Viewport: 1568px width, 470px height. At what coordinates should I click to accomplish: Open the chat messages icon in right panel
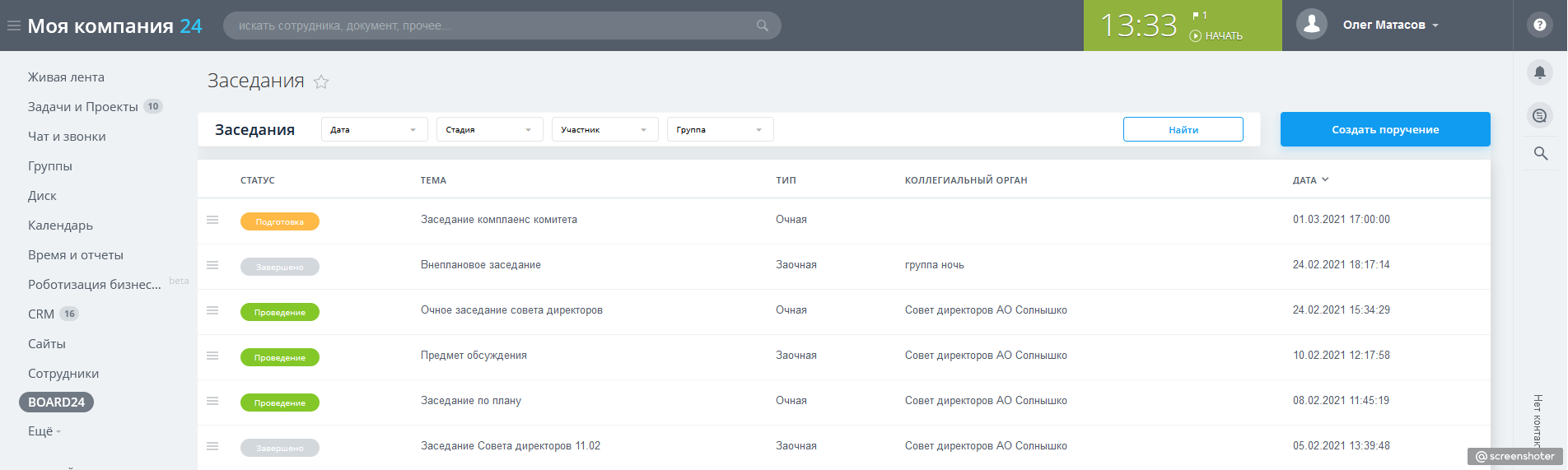point(1539,116)
